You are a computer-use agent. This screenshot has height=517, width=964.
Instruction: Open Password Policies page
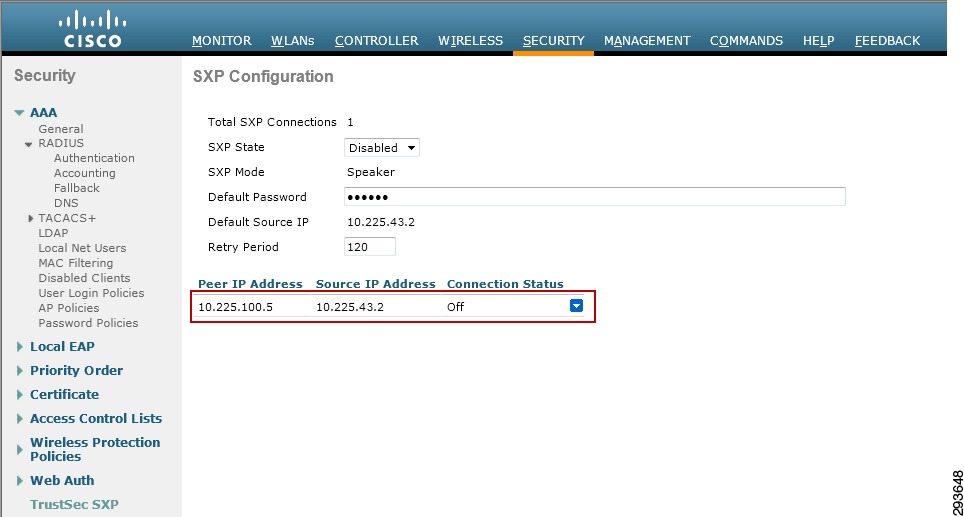pos(88,323)
